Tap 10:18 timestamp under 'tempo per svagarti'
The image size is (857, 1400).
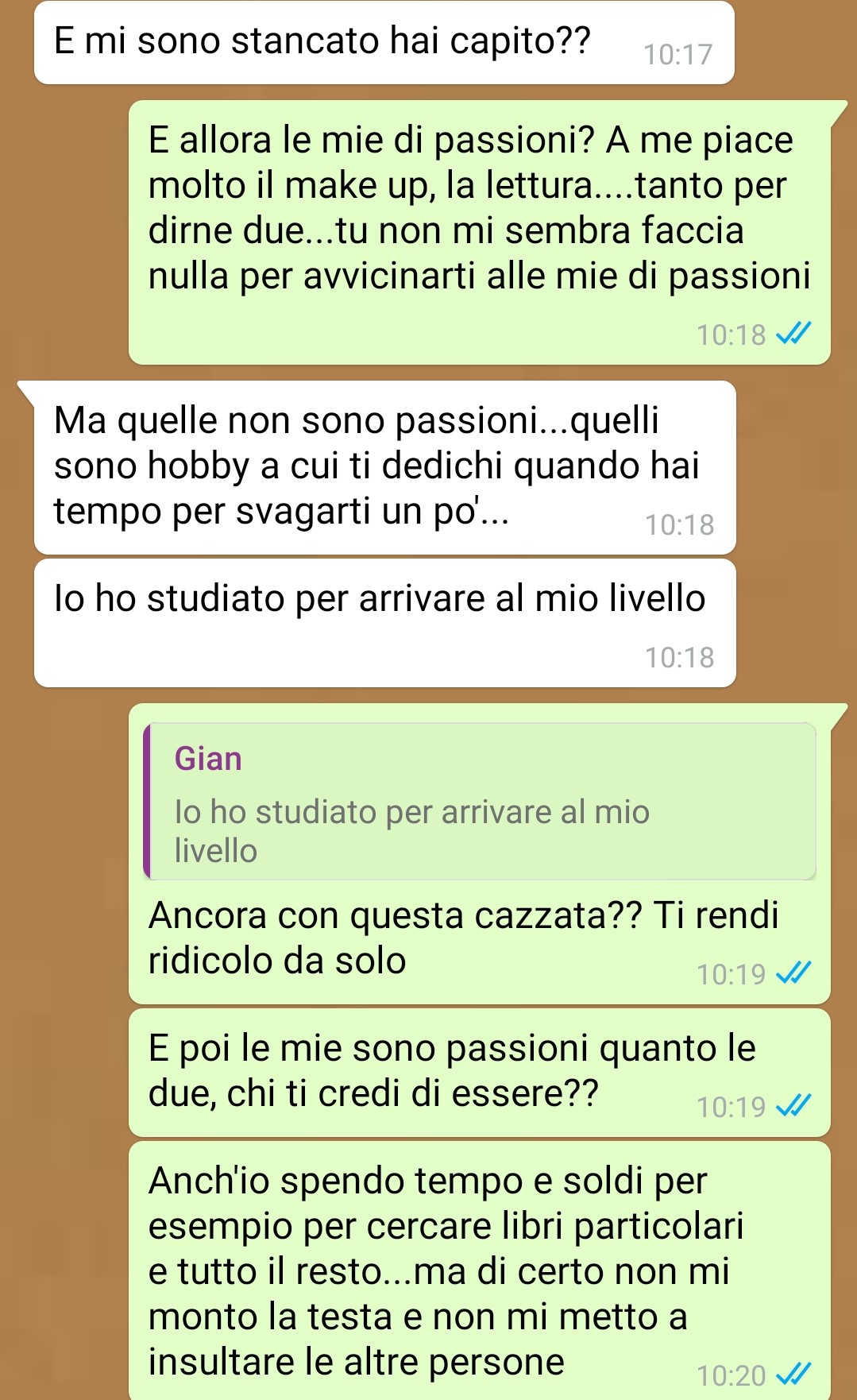click(679, 524)
